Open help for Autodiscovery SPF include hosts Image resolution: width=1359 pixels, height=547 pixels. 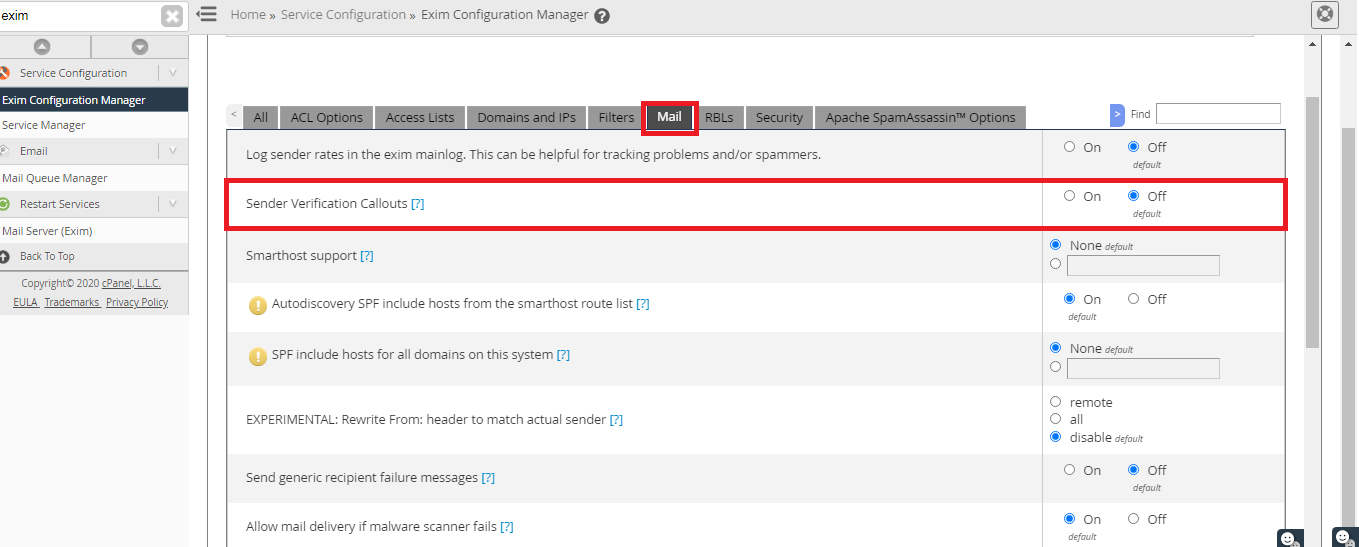pyautogui.click(x=643, y=304)
